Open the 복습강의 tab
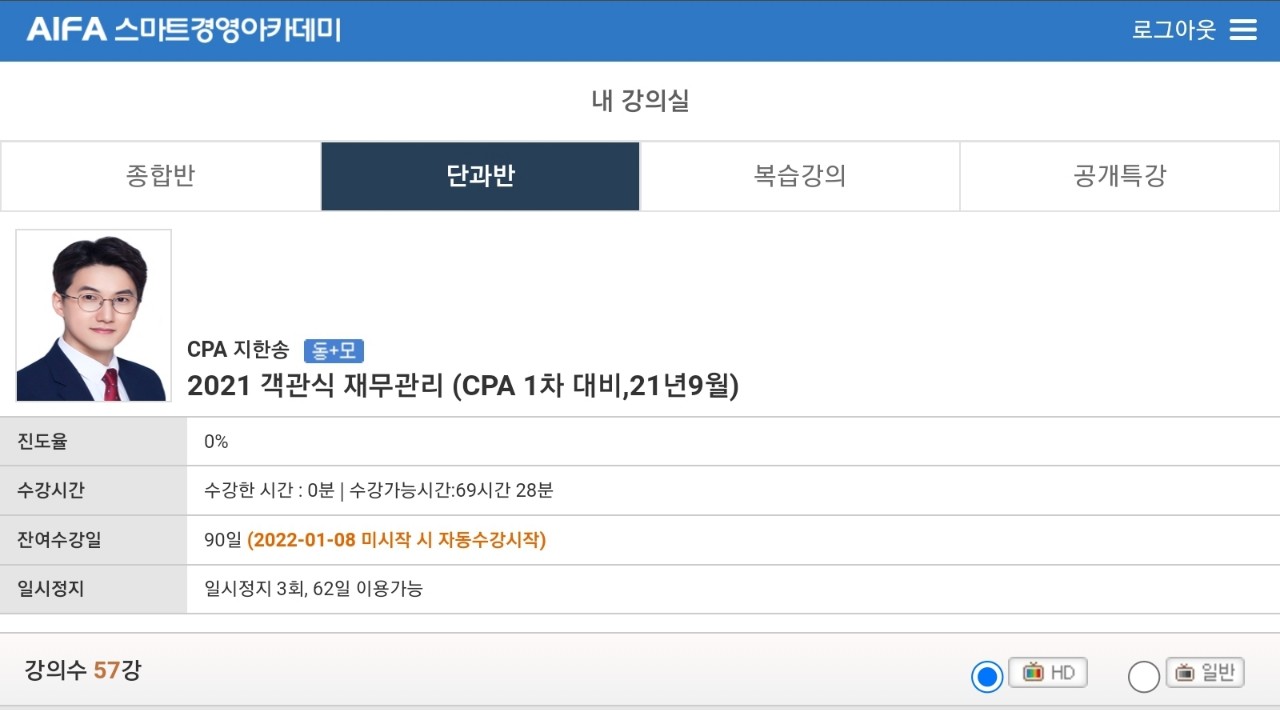1280x710 pixels. 800,176
